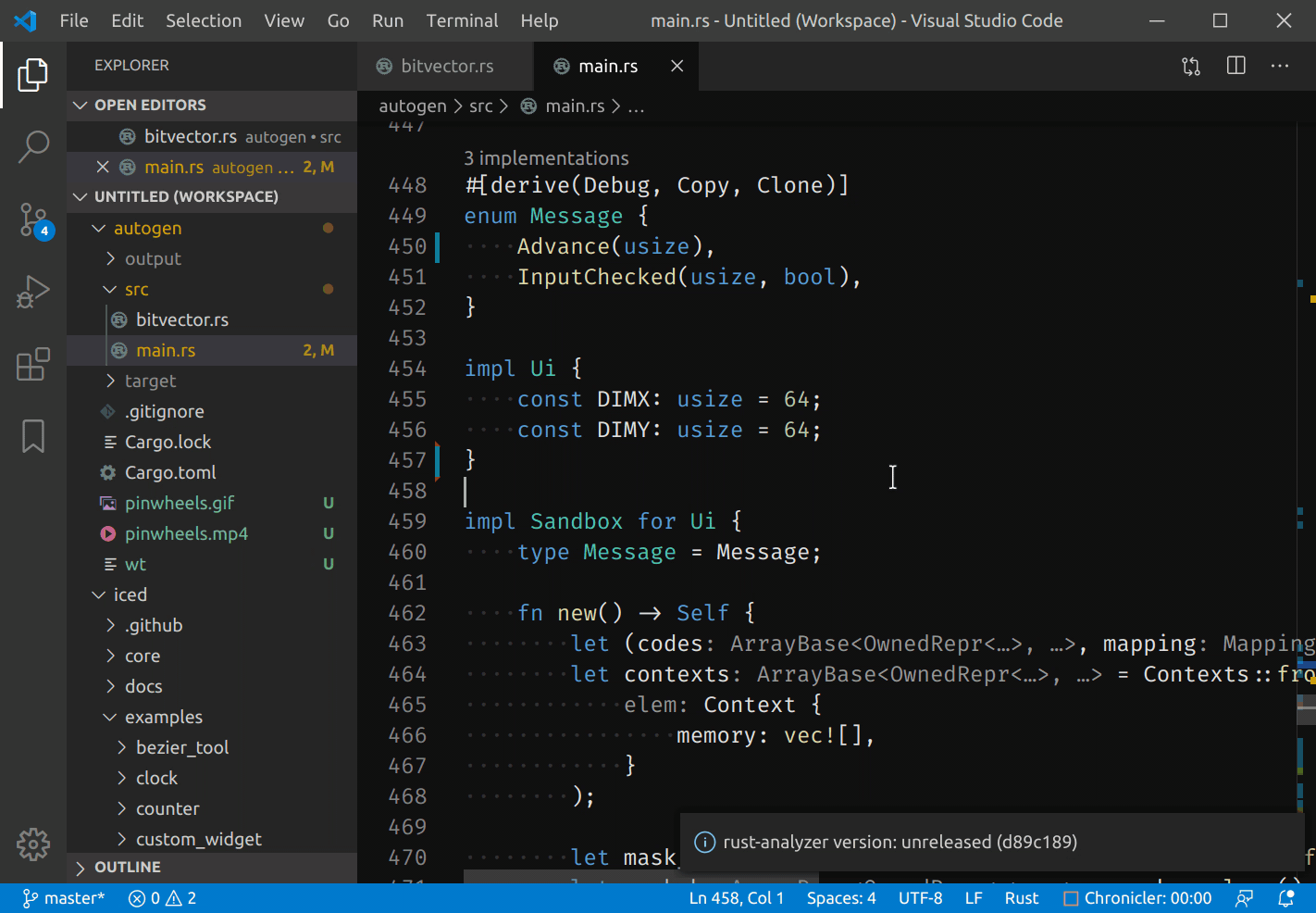Image resolution: width=1316 pixels, height=913 pixels.
Task: Change end of line sequence LF
Action: 974,898
